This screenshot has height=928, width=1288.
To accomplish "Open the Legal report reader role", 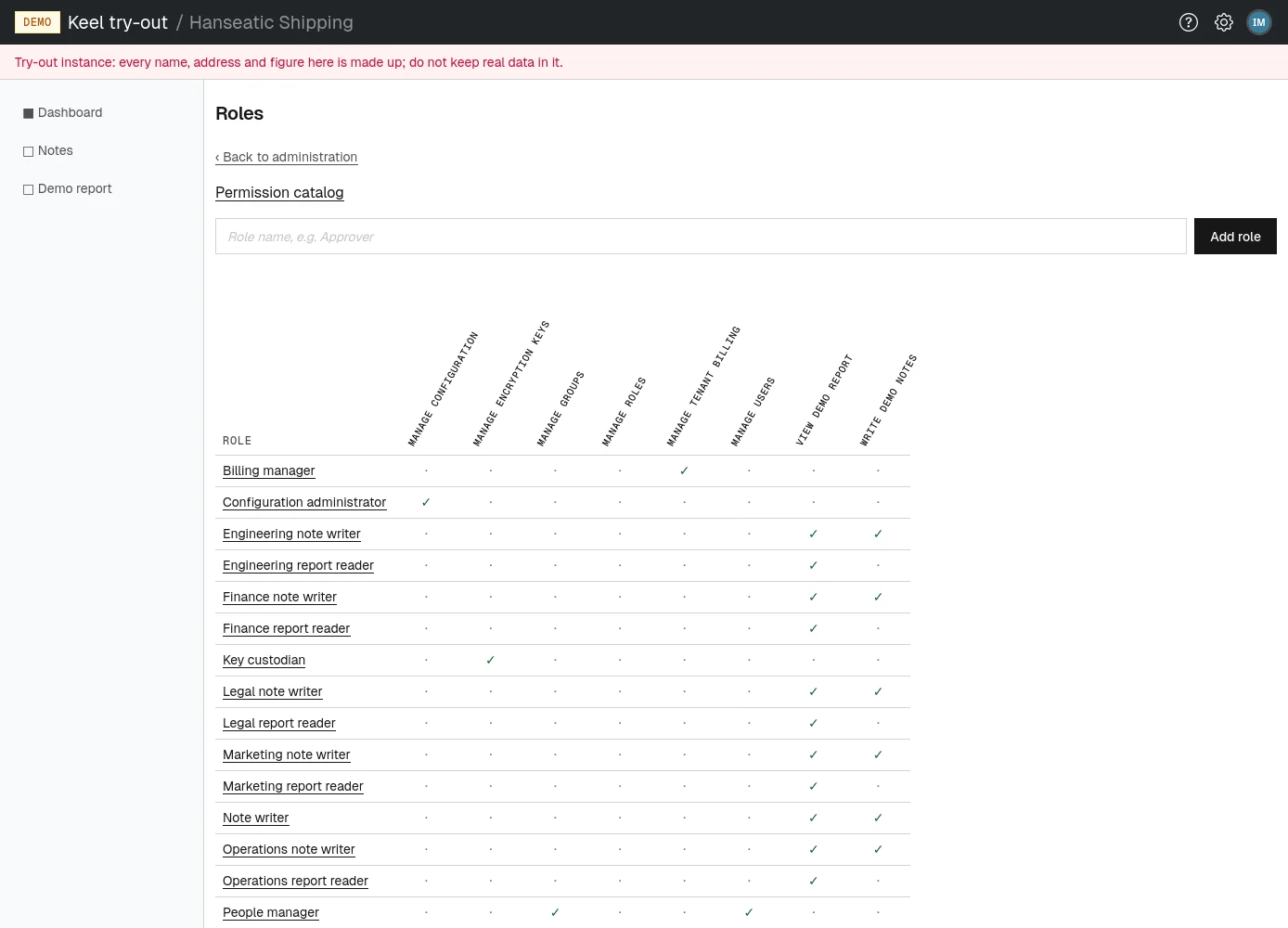I will pyautogui.click(x=278, y=723).
